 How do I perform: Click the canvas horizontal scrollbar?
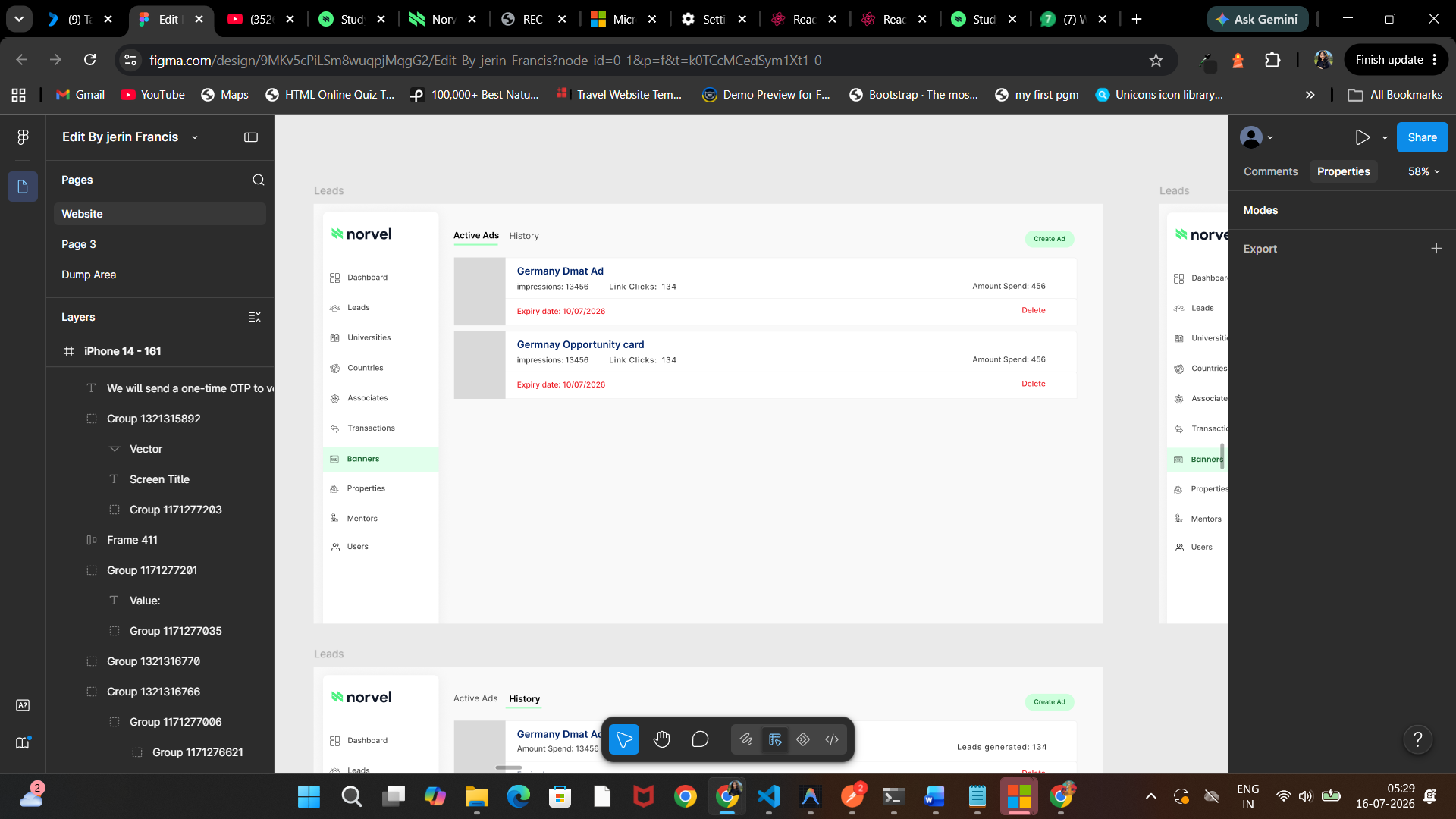(x=509, y=767)
